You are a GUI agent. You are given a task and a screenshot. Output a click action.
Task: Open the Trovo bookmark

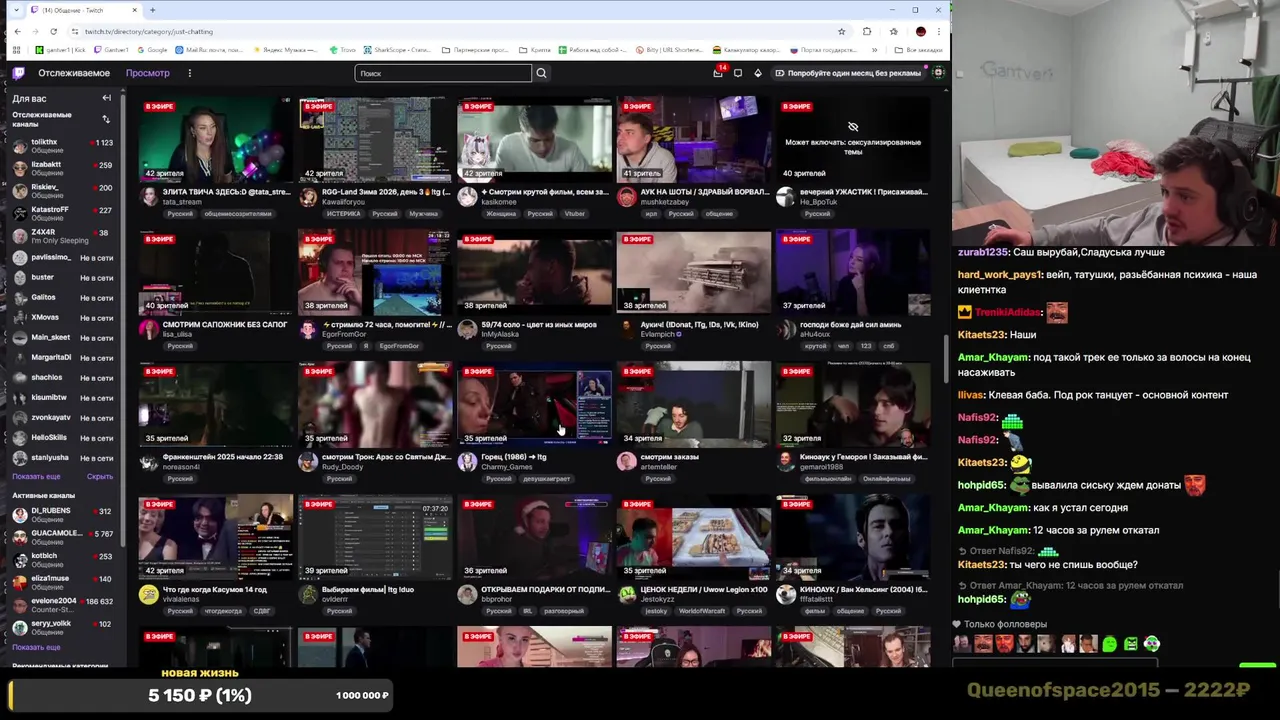[x=343, y=50]
